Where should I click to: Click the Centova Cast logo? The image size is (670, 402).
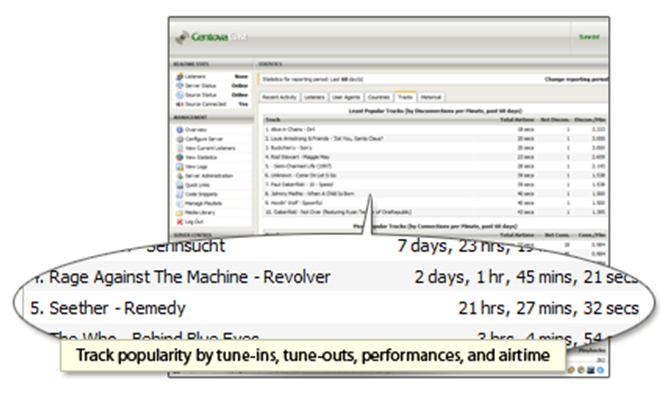point(211,37)
